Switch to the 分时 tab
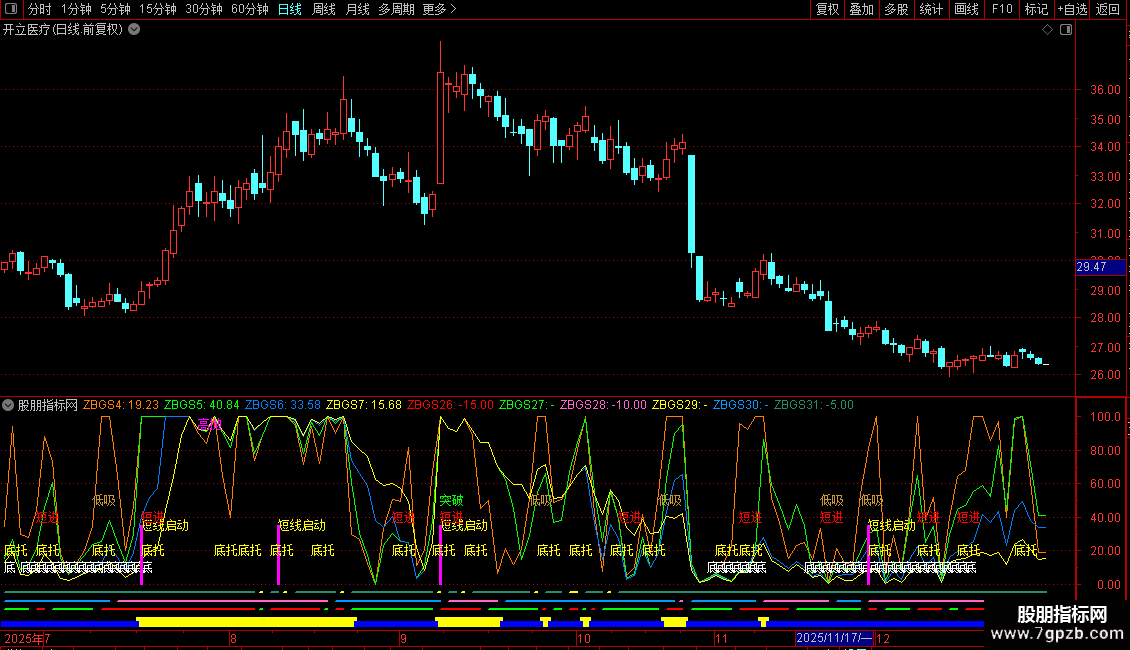 pyautogui.click(x=40, y=9)
